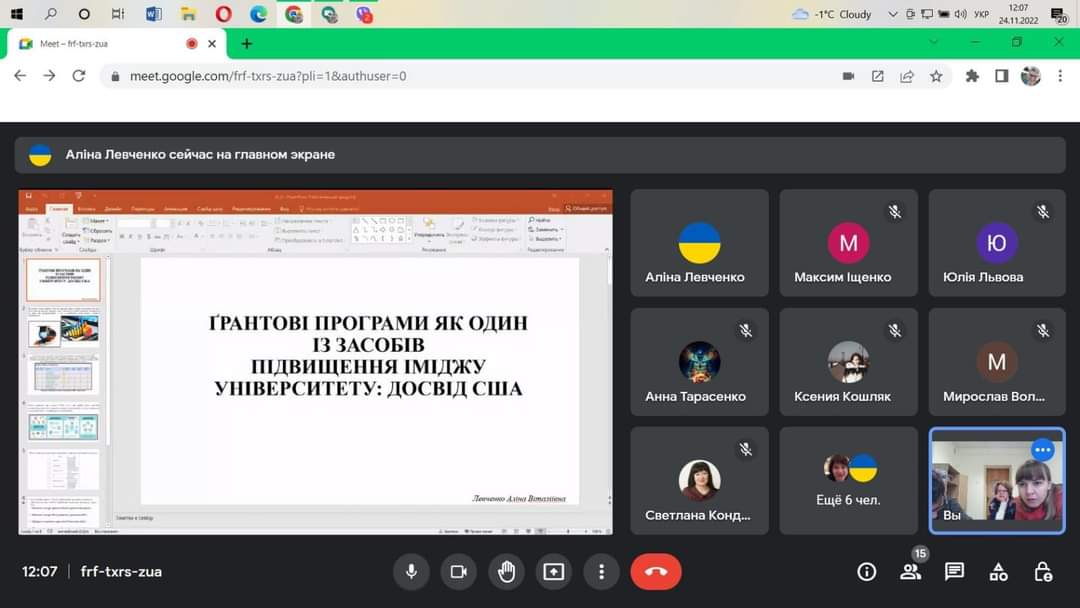Viewport: 1080px width, 608px height.
Task: Toggle the microphone on or off
Action: coord(410,572)
